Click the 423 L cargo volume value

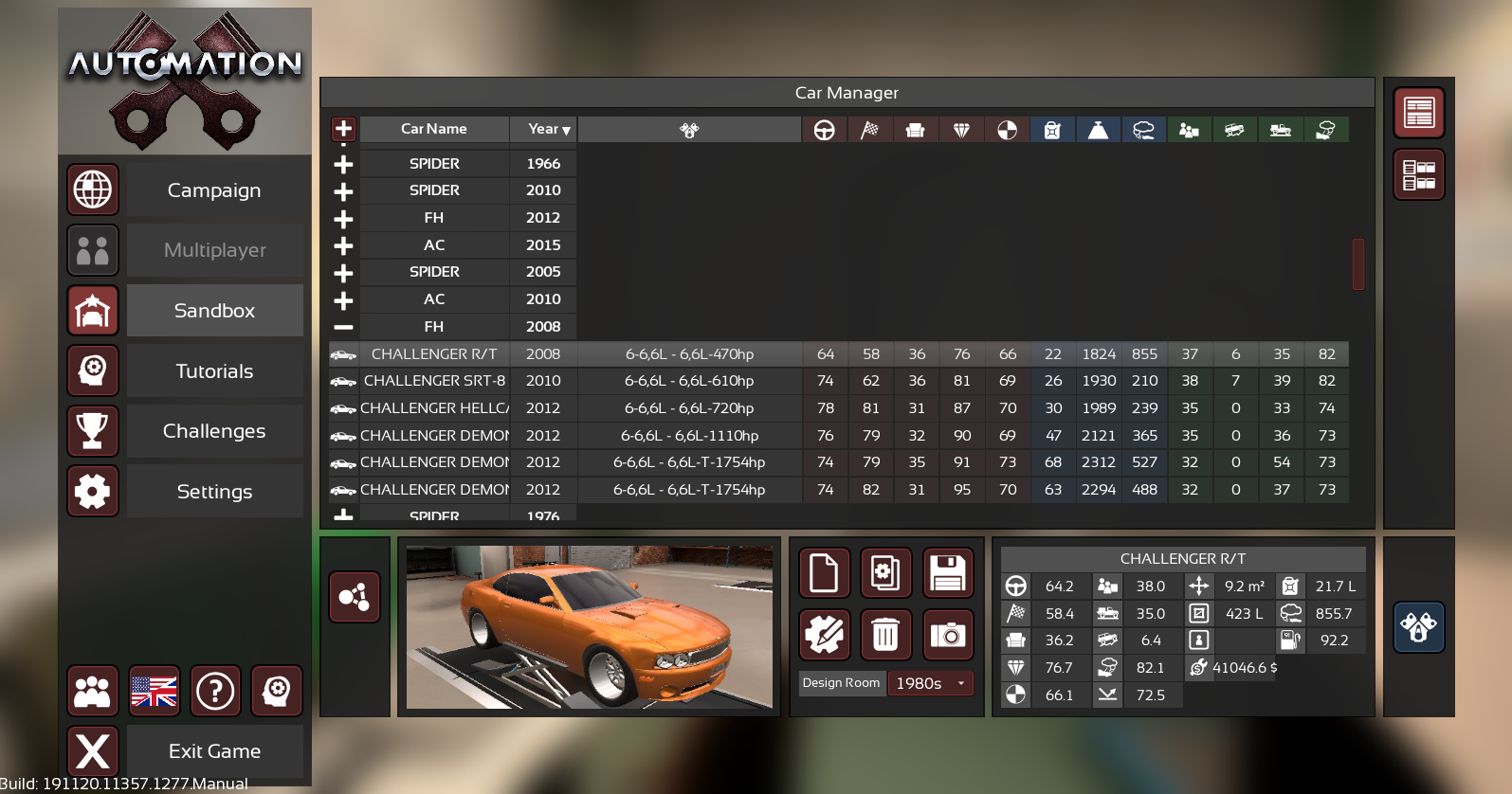(1244, 614)
